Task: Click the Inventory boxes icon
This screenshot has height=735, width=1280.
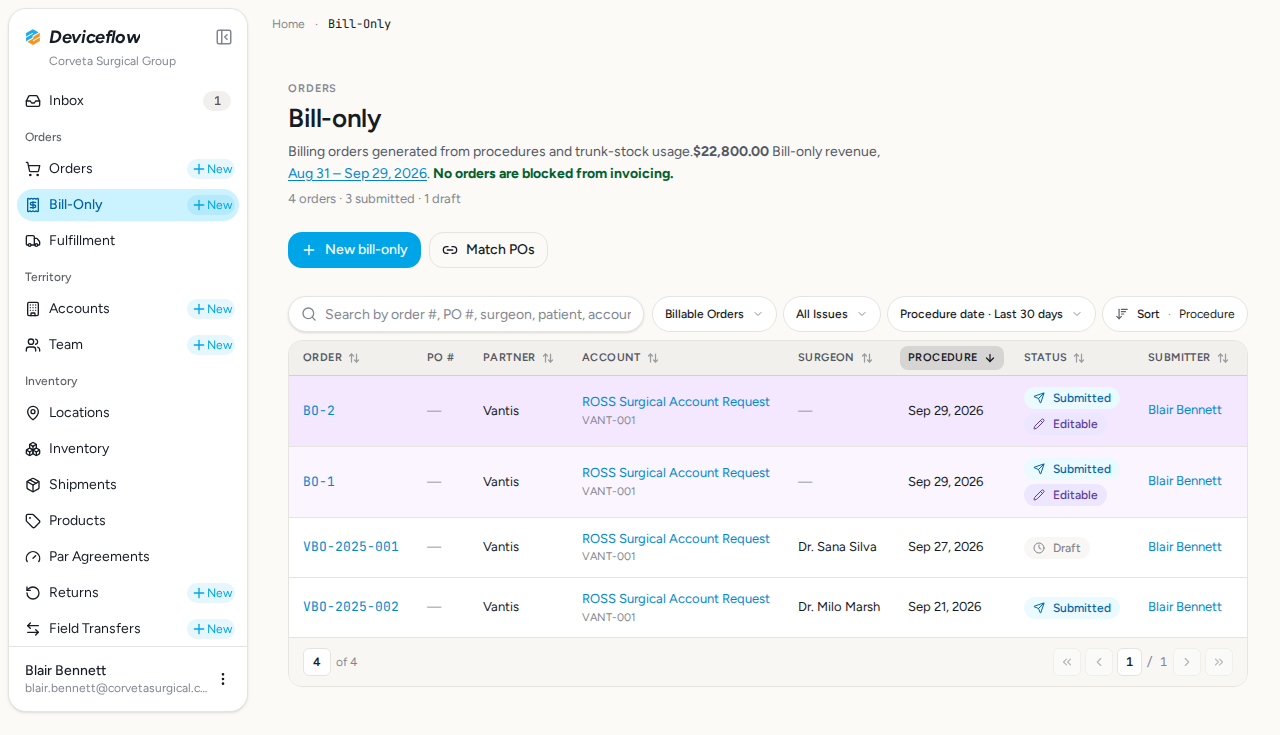Action: coord(33,449)
